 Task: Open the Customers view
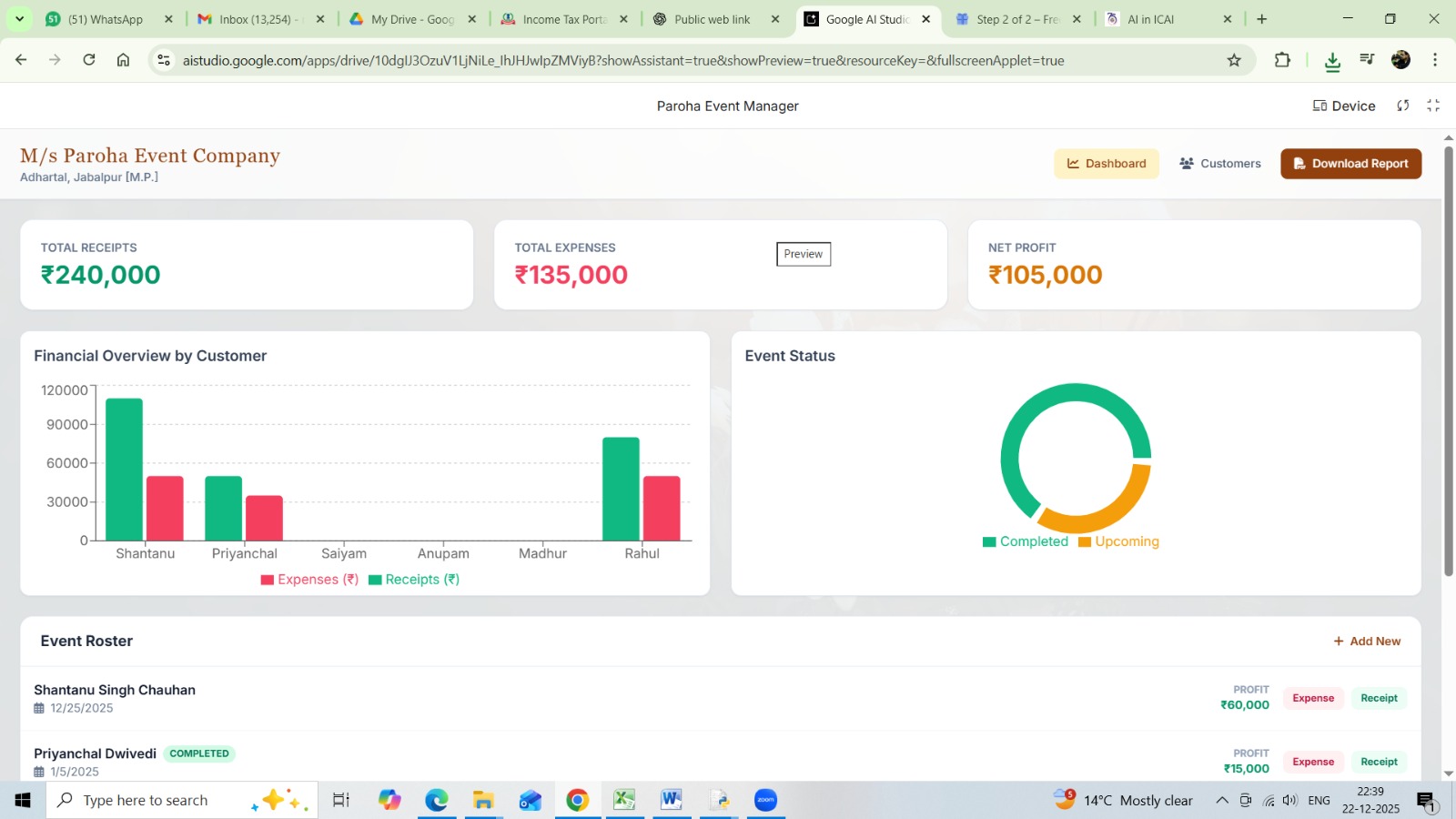pyautogui.click(x=1219, y=164)
